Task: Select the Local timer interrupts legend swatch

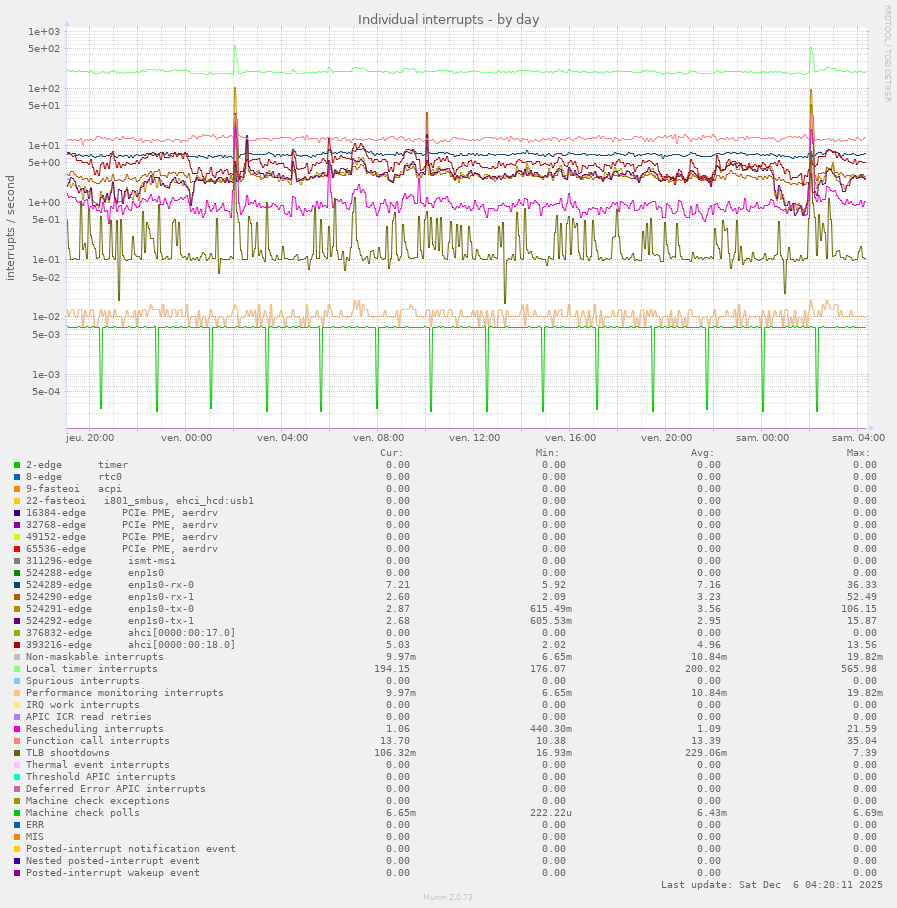Action: pos(17,669)
